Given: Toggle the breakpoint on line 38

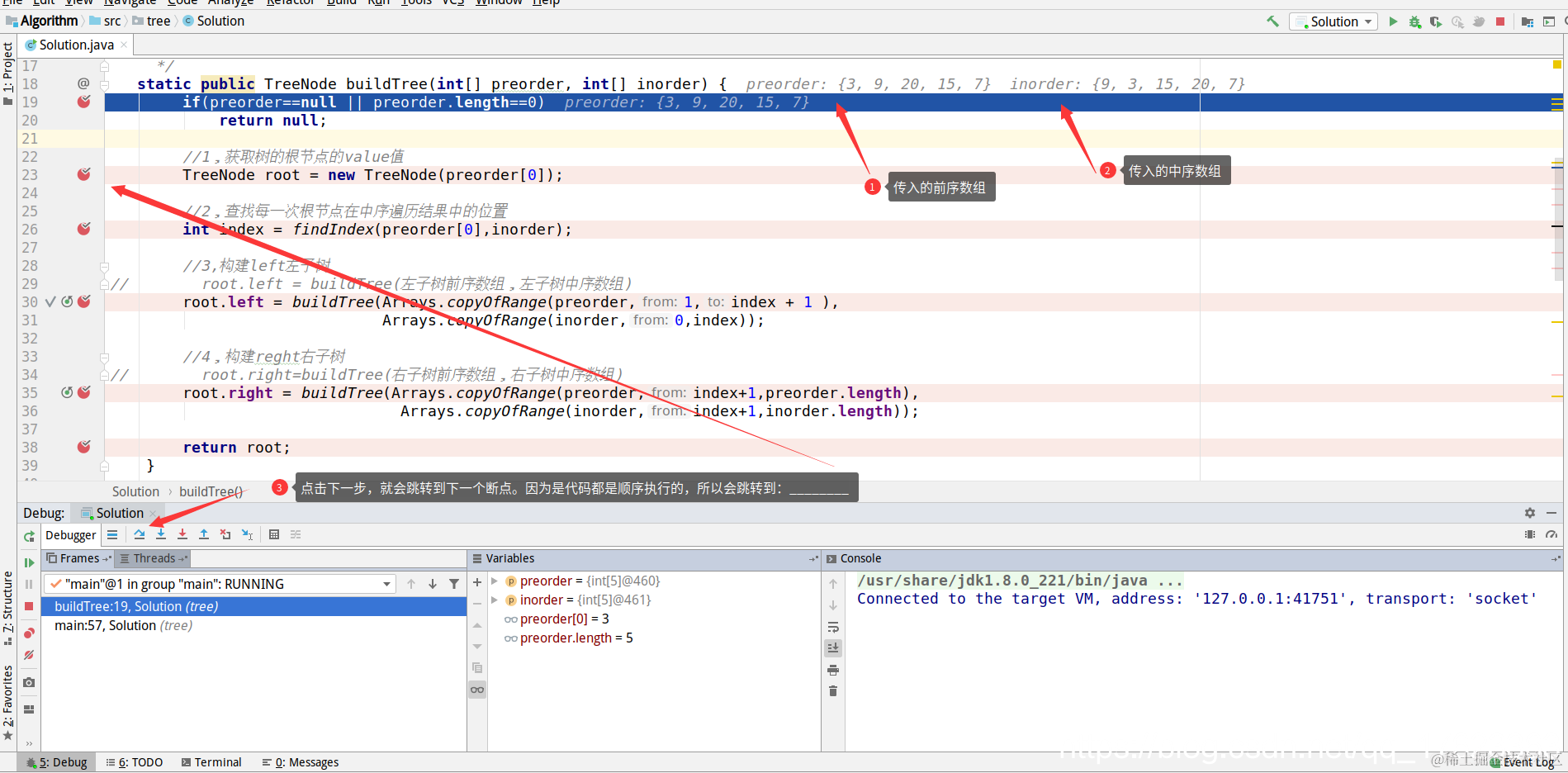Looking at the screenshot, I should (x=84, y=447).
